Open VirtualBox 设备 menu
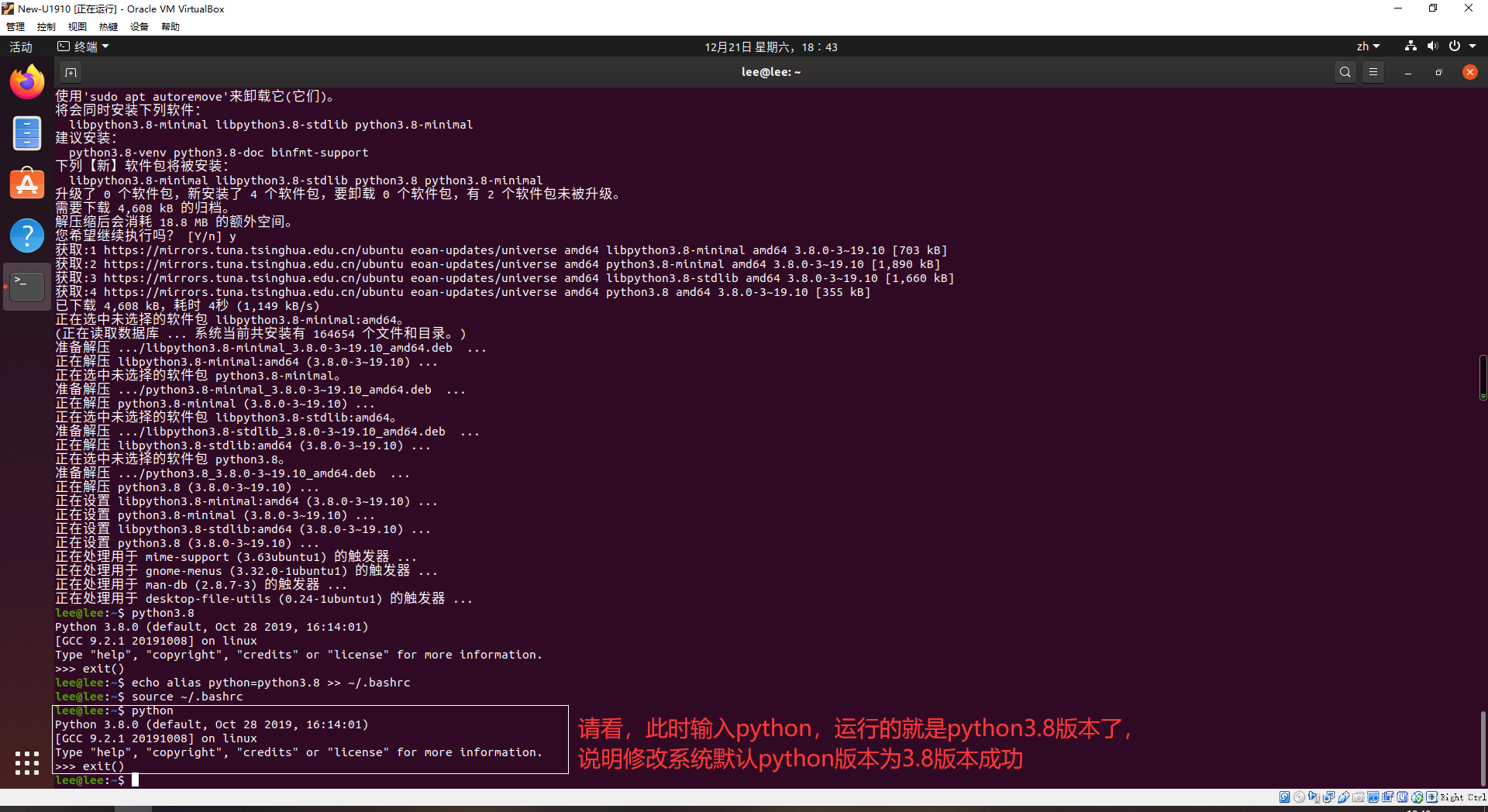Screen dimensions: 1488x812 (139, 27)
